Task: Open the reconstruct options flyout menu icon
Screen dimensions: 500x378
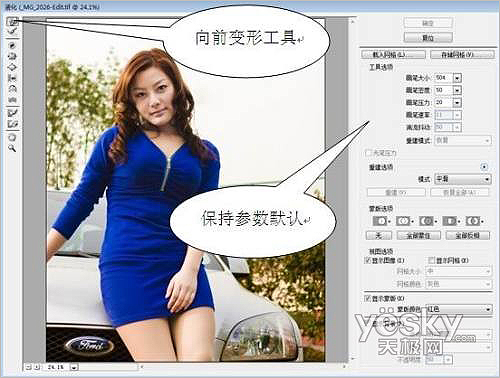Action: [x=484, y=167]
